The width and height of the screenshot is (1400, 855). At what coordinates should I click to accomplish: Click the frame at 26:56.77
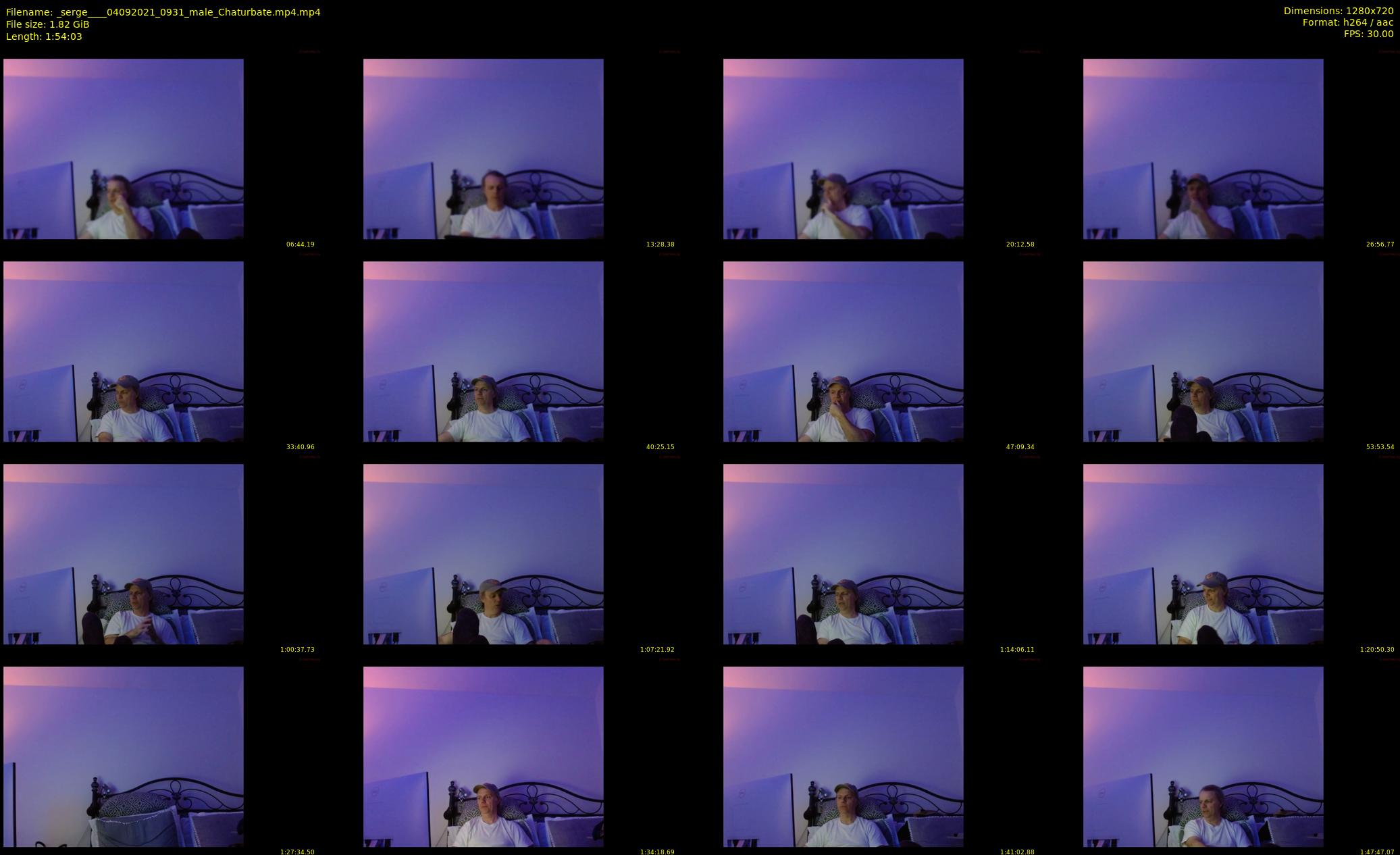pyautogui.click(x=1203, y=149)
